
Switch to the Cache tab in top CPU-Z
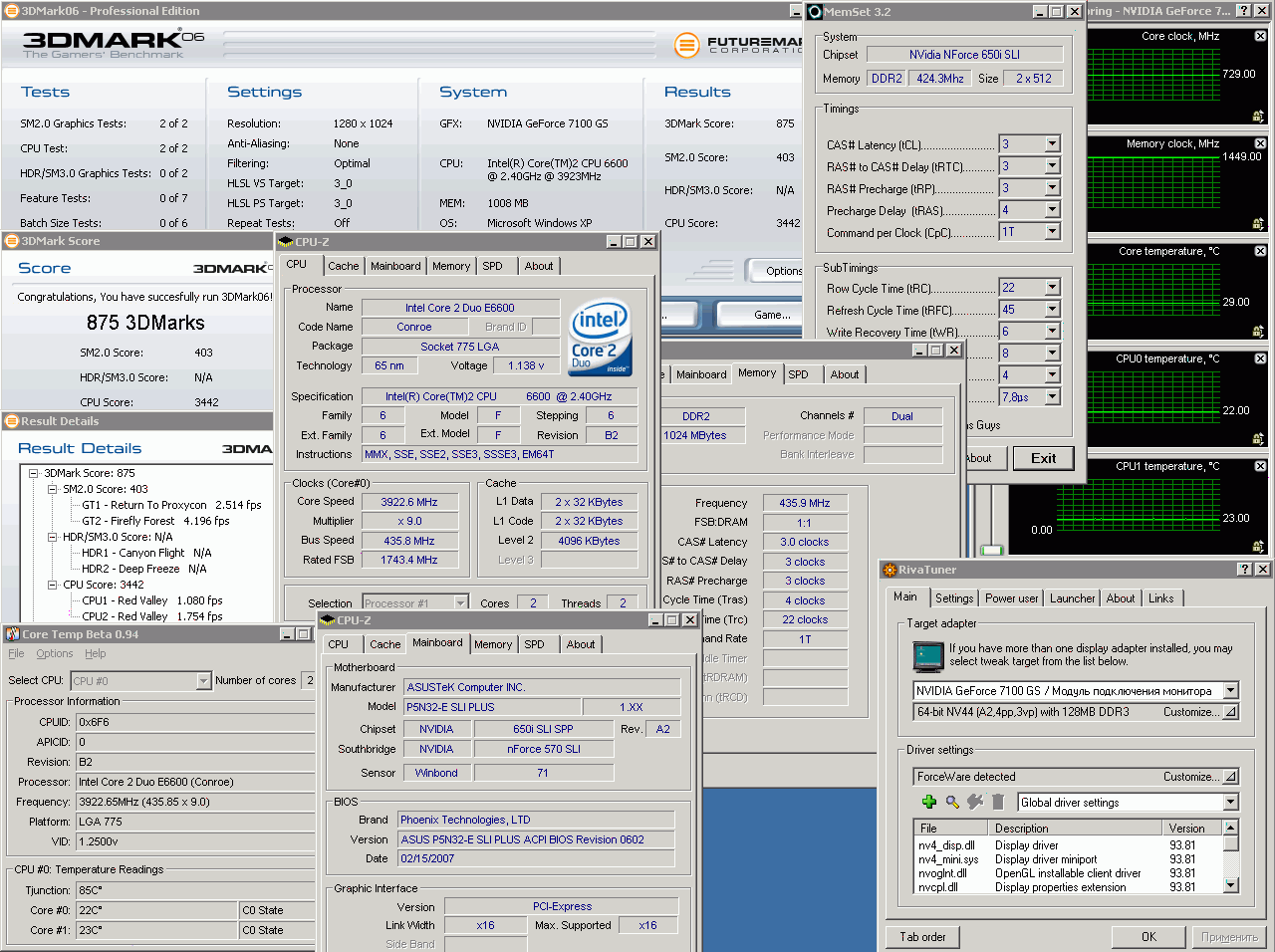coord(344,266)
